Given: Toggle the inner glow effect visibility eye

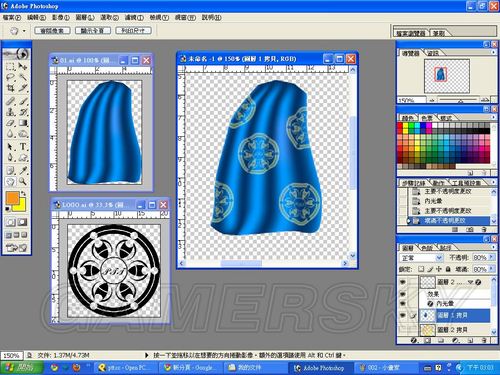Looking at the screenshot, I should [403, 303].
